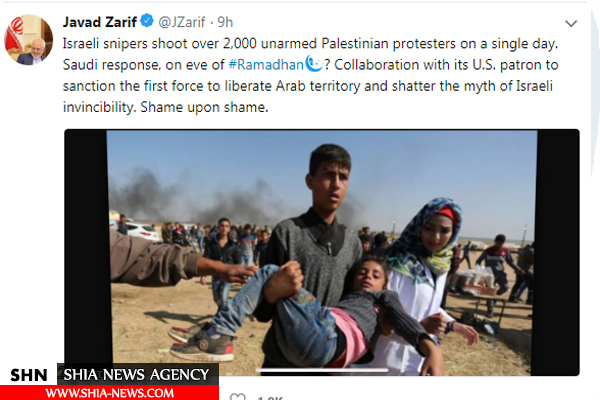Expand the tweet options chevron

coord(571,23)
